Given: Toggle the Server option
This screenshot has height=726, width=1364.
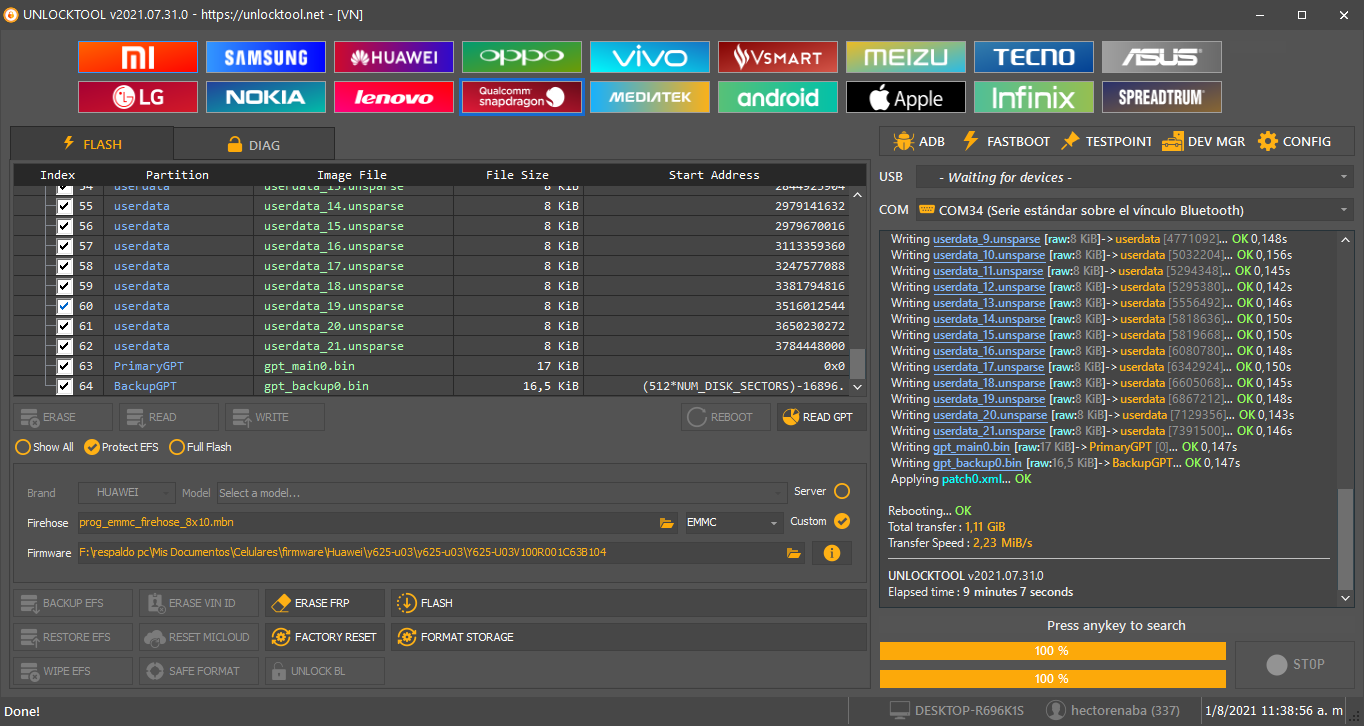Looking at the screenshot, I should click(842, 491).
